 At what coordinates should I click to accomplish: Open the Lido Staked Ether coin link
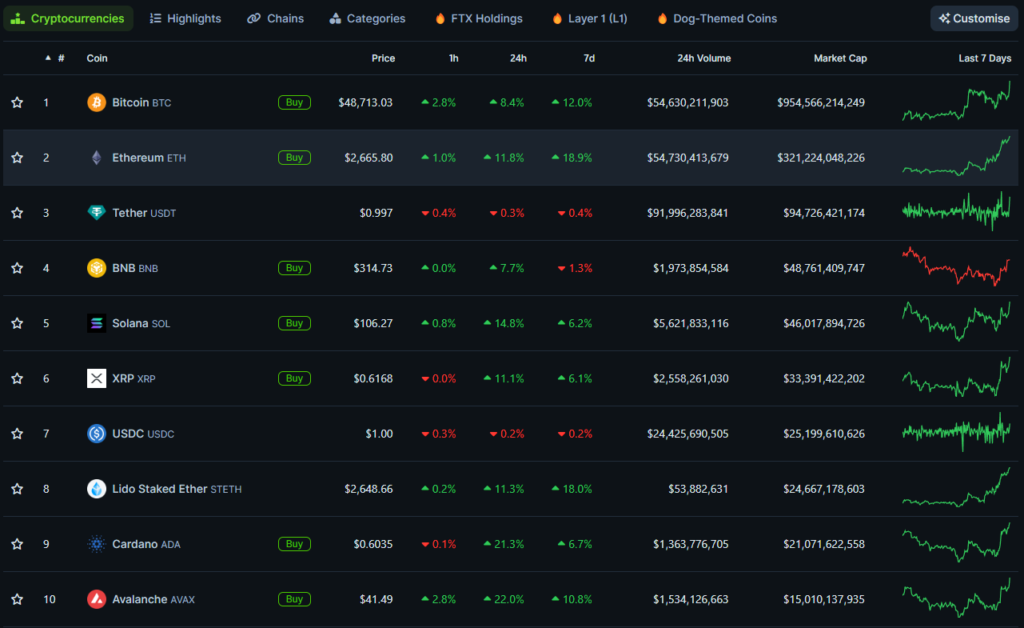160,489
